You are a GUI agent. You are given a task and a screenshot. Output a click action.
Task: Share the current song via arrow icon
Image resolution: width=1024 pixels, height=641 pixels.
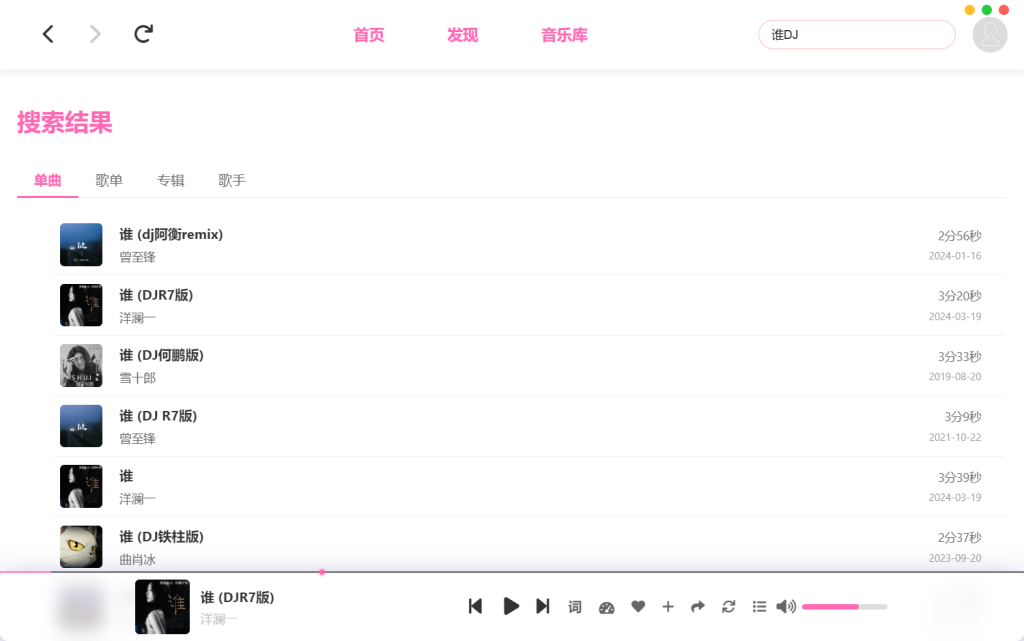[x=698, y=607]
